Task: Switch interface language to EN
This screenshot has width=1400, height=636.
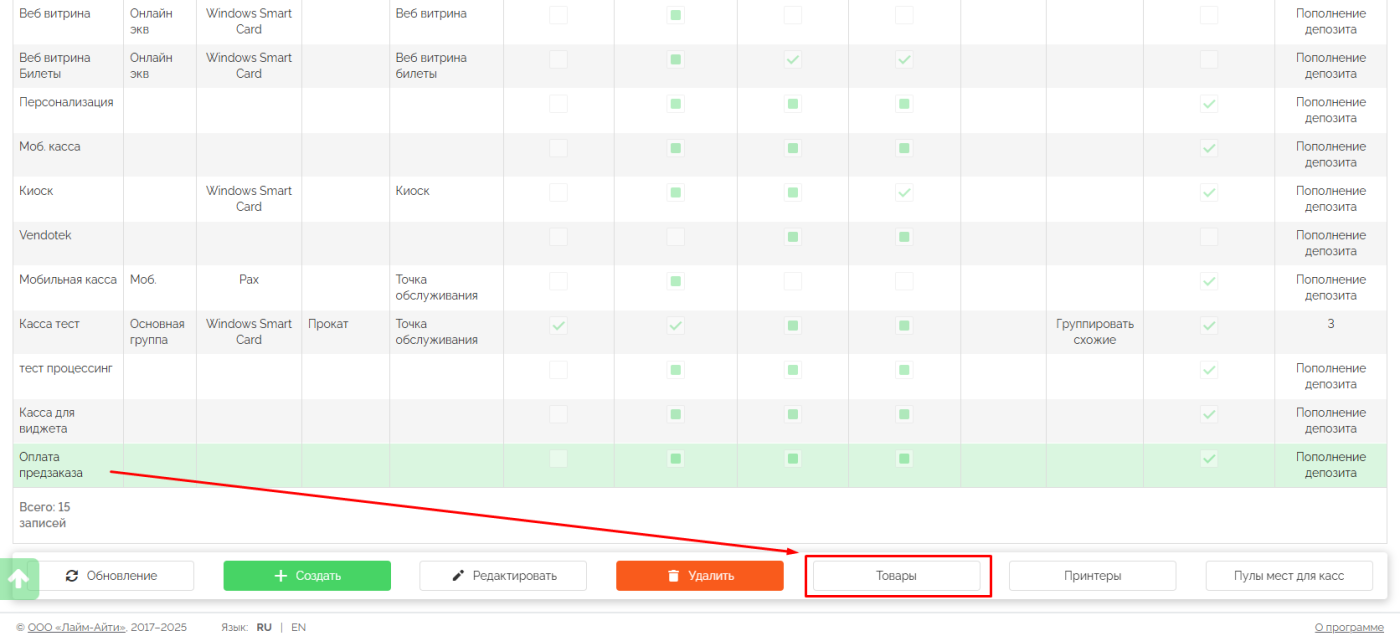Action: (x=298, y=627)
